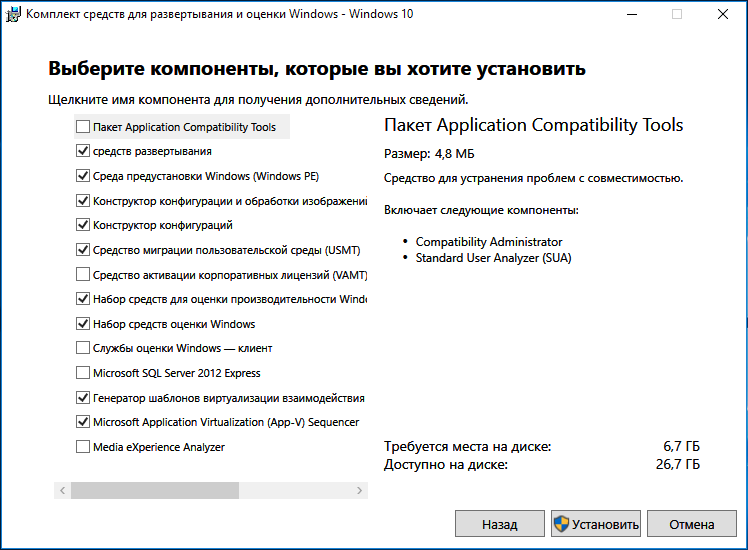Uncheck the средств развертывания checkbox

click(83, 151)
